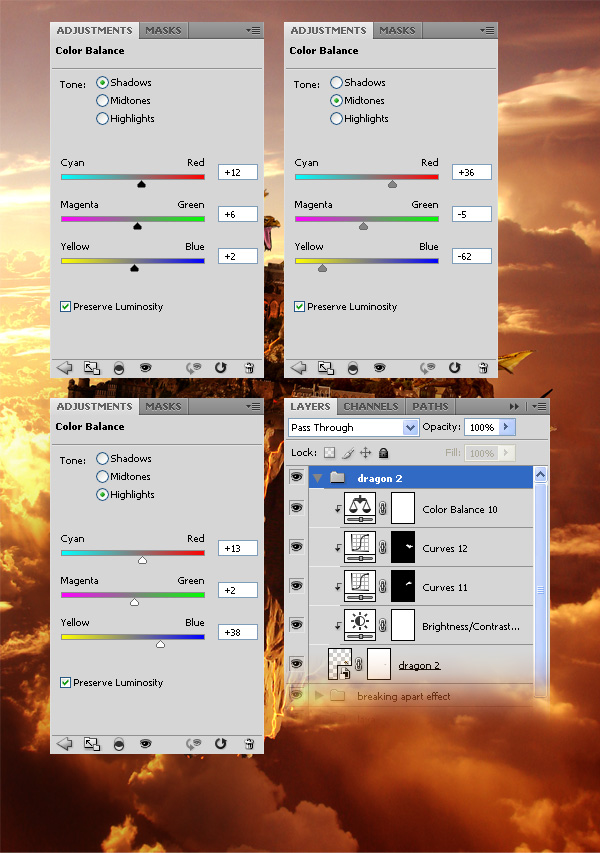Hide the dragon 2 group layer
600x853 pixels.
coord(296,477)
